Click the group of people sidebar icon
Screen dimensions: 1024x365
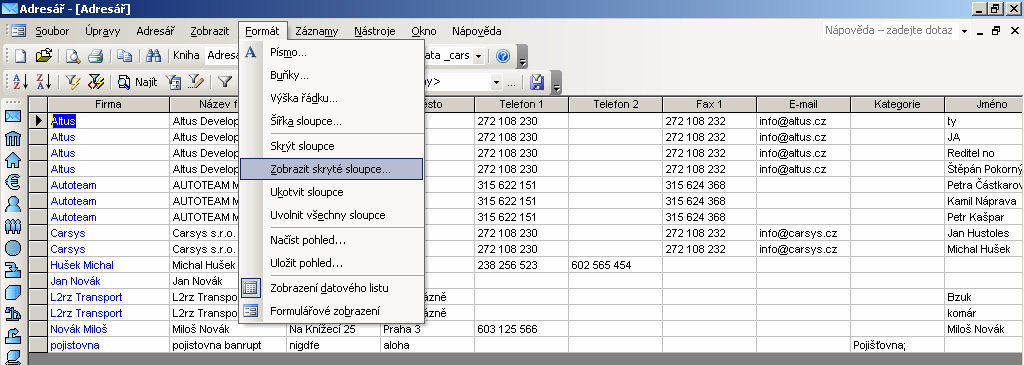(x=13, y=227)
